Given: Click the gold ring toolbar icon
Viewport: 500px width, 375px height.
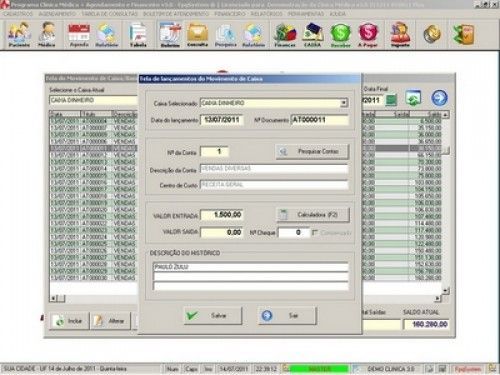Looking at the screenshot, I should point(432,34).
